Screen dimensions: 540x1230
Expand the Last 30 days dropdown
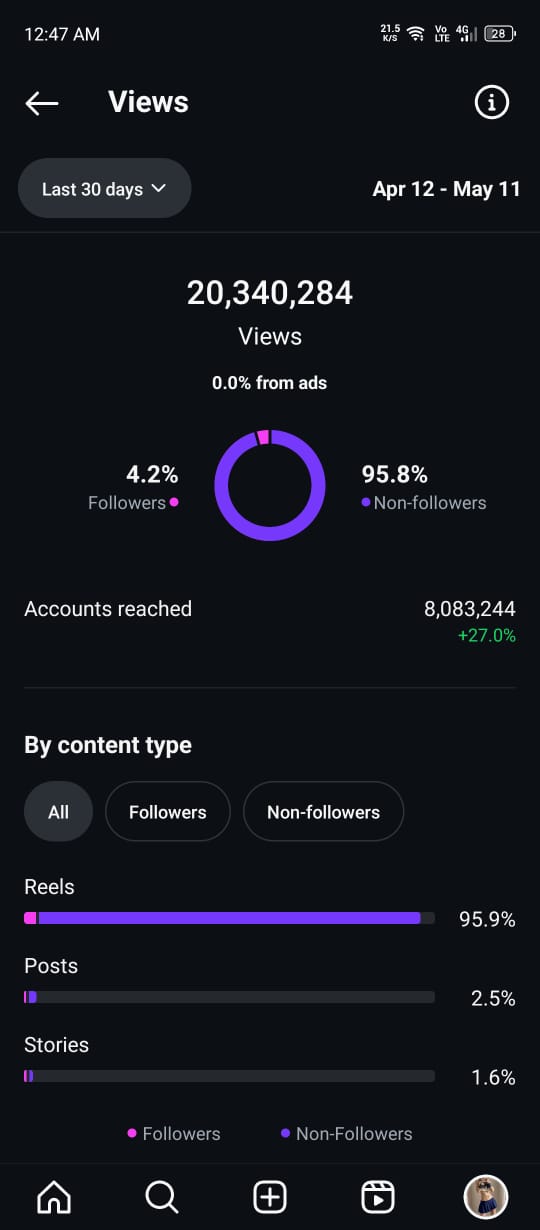104,189
